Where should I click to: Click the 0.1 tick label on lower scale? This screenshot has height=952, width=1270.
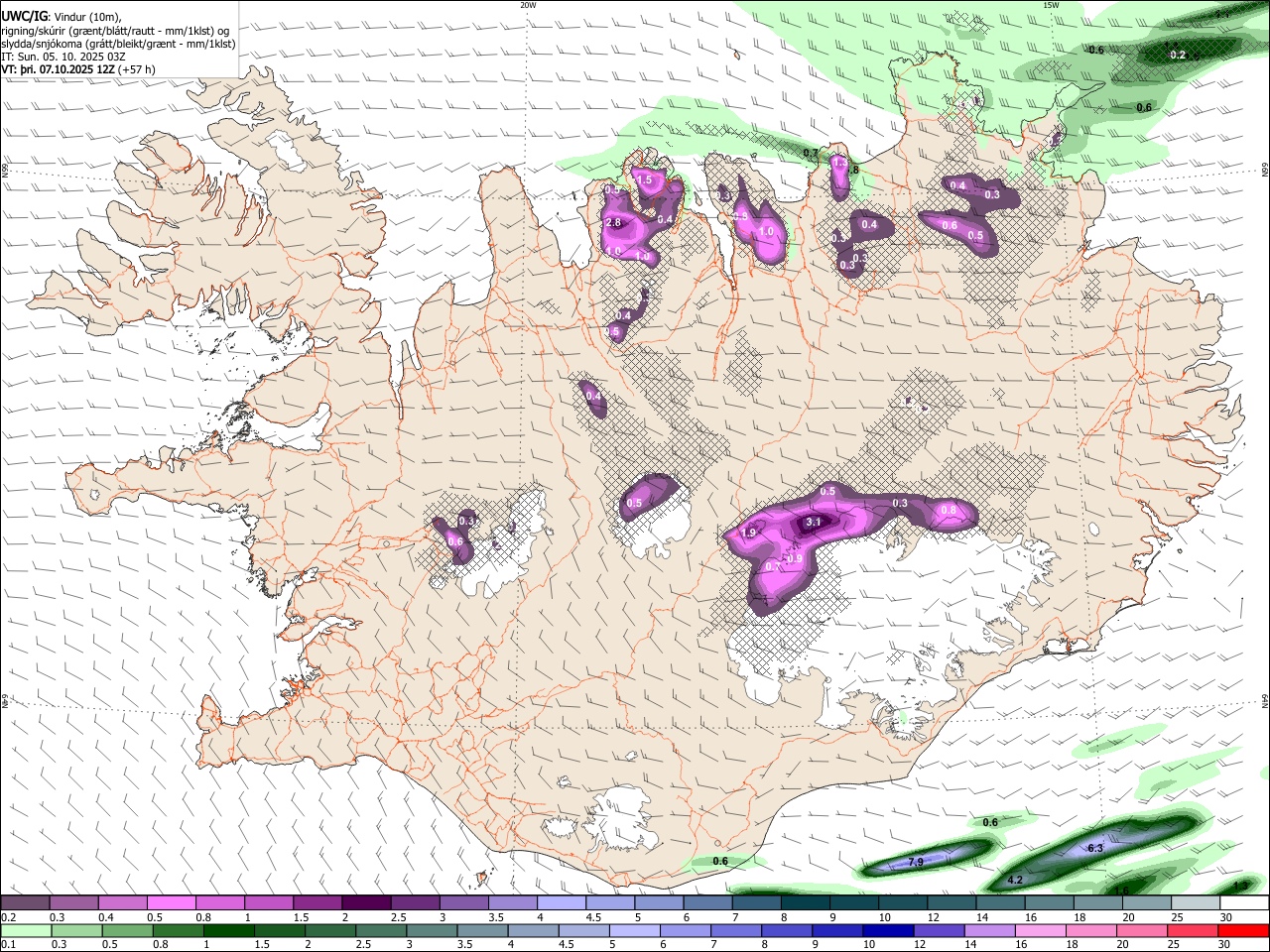(8, 945)
